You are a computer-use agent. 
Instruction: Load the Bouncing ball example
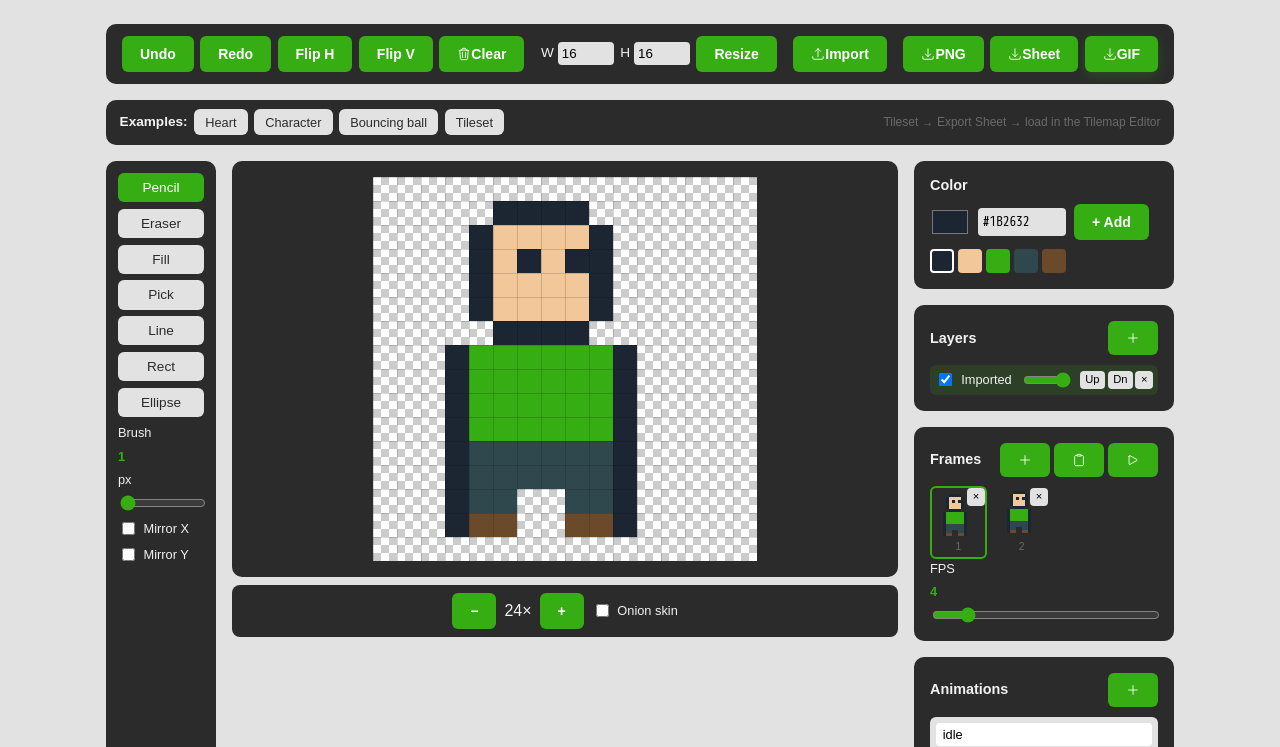tap(388, 122)
